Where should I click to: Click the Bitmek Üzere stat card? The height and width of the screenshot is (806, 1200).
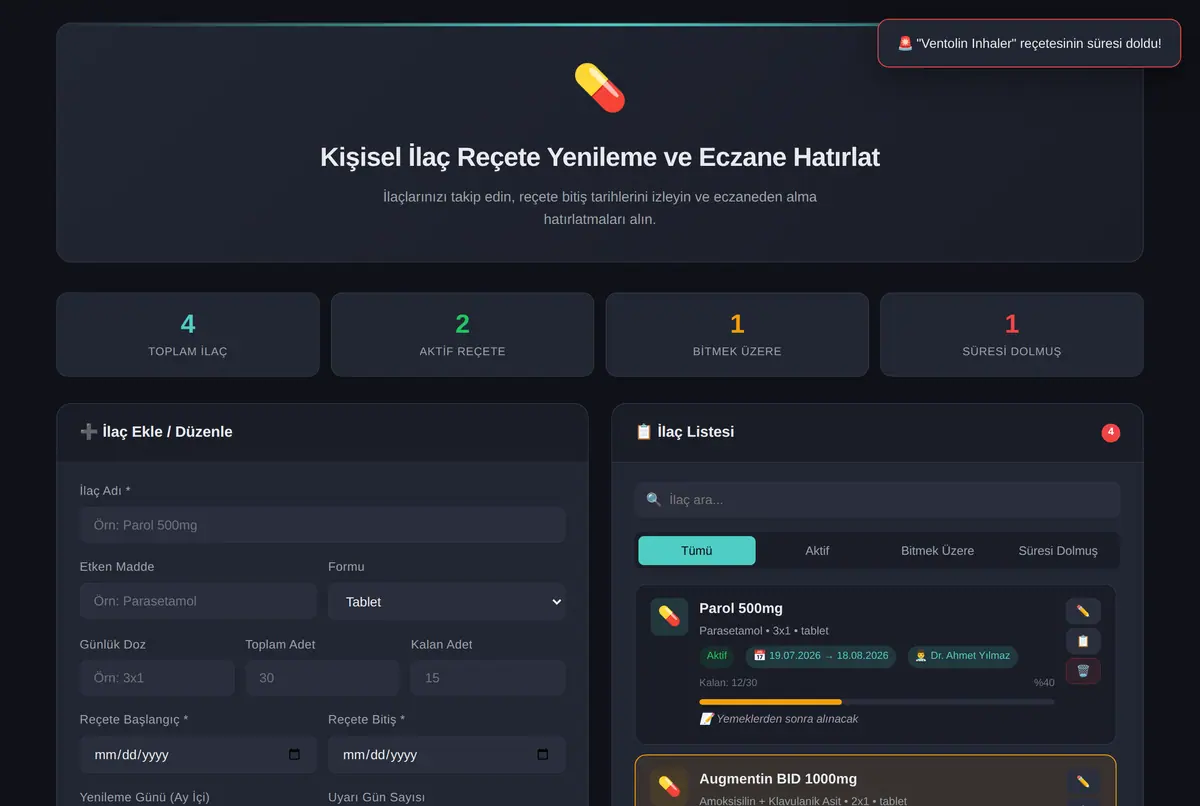tap(737, 335)
